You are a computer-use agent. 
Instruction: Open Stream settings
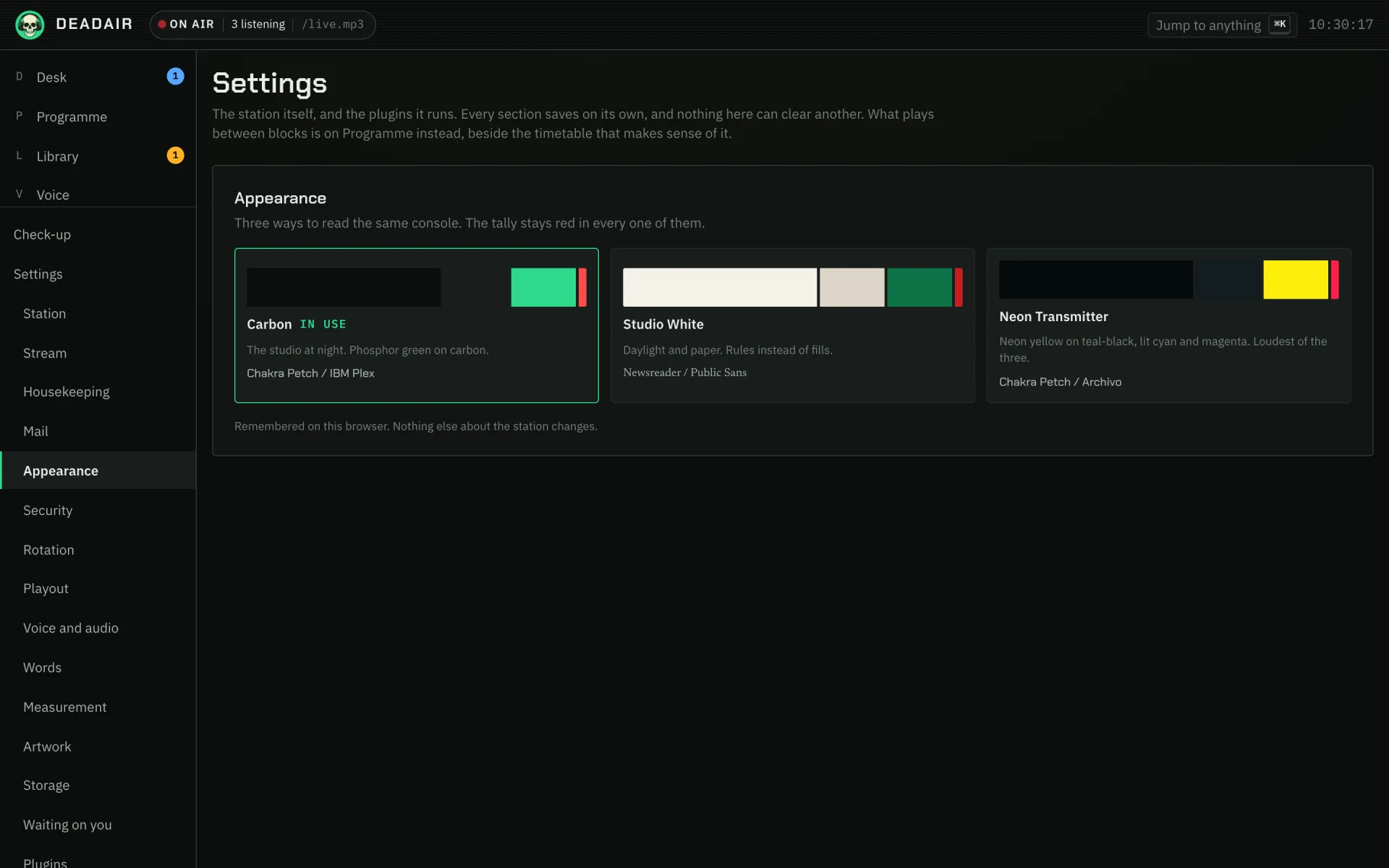point(98,353)
